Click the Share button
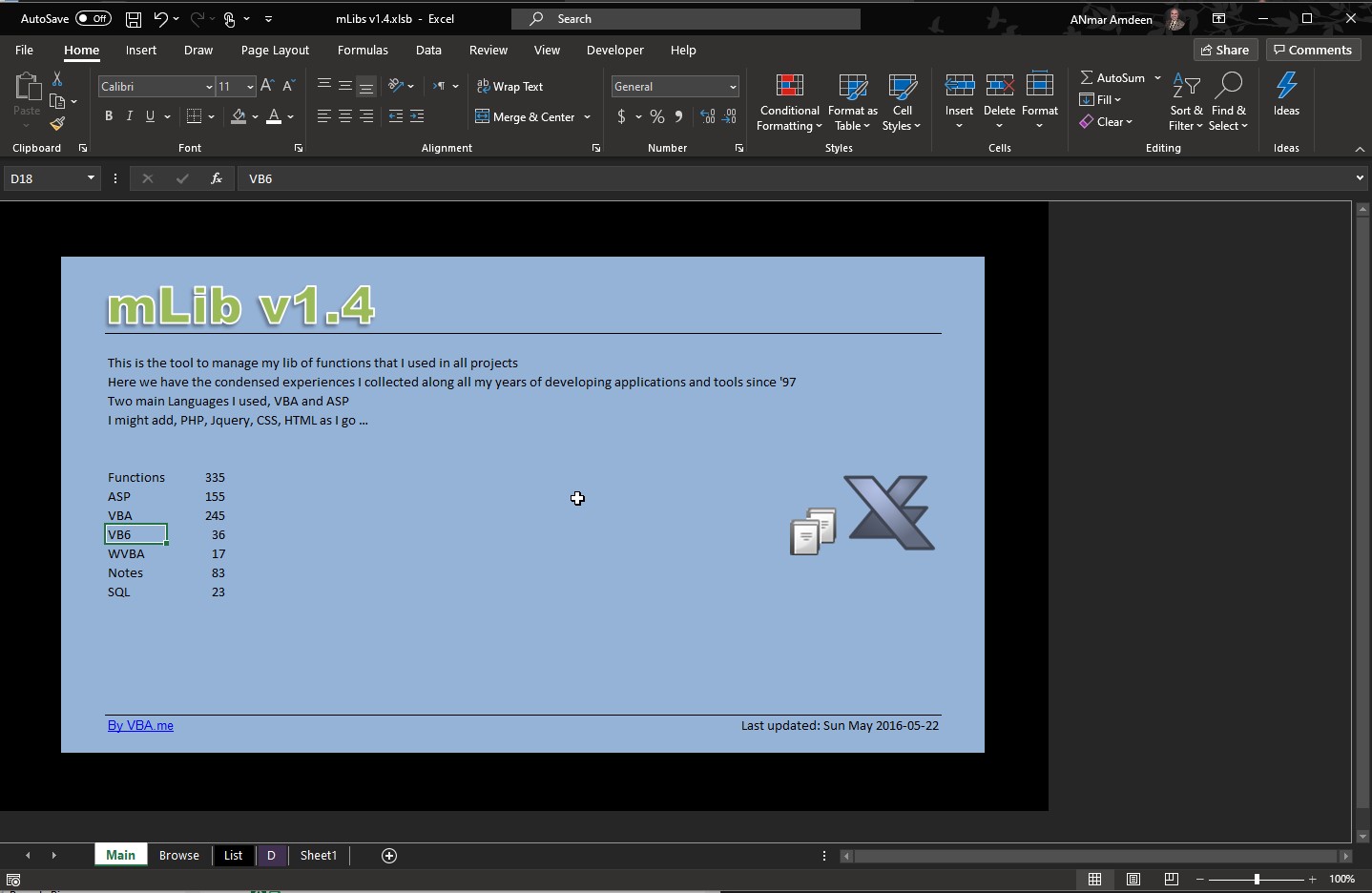The height and width of the screenshot is (893, 1372). click(1225, 51)
